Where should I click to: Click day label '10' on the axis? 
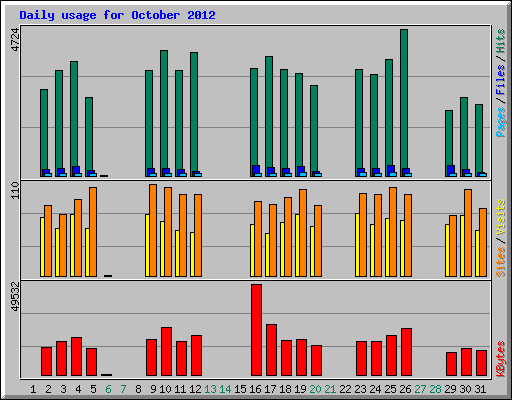pos(165,389)
